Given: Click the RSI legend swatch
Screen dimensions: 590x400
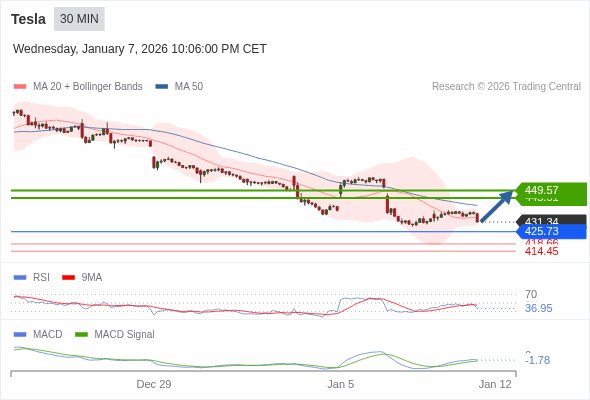Looking at the screenshot, I should click(x=20, y=278).
